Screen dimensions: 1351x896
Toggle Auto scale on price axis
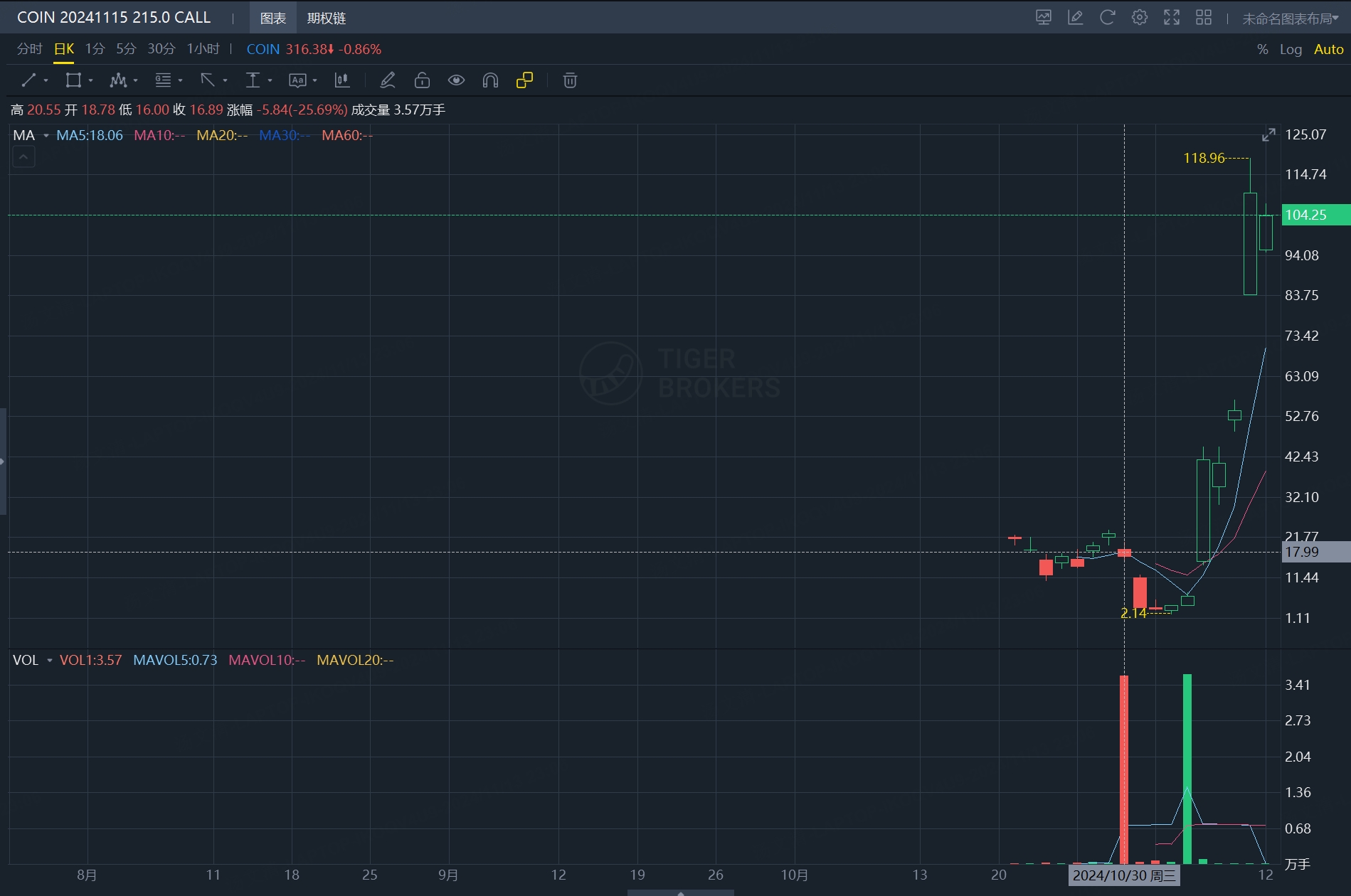click(1328, 49)
